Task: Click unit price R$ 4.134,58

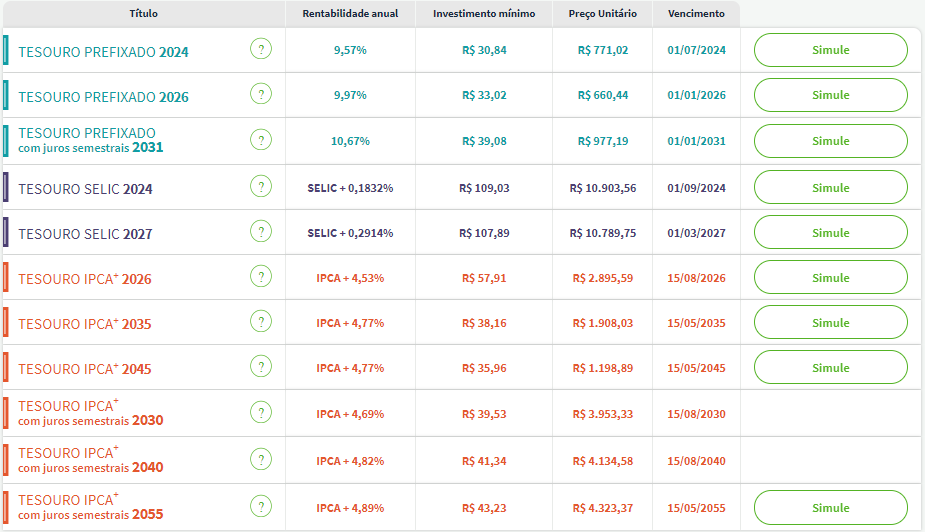Action: 603,461
